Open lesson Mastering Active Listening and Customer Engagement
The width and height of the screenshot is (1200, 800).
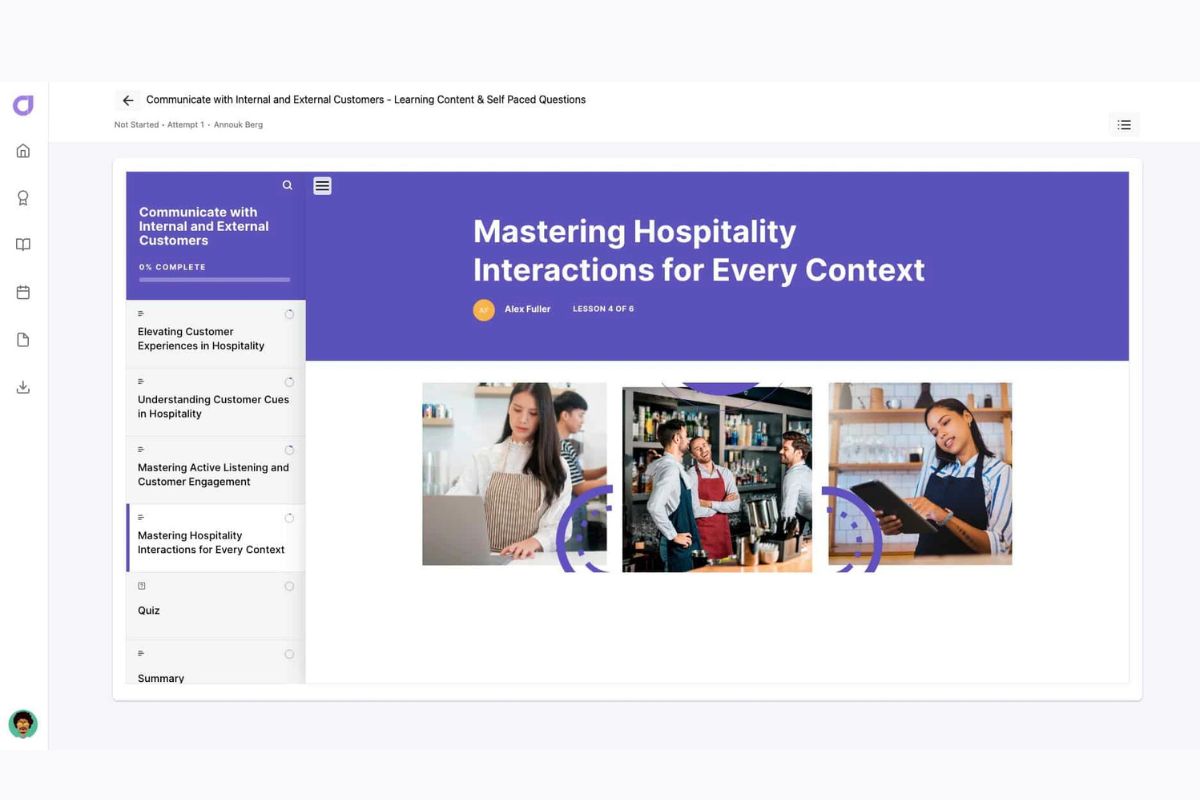coord(216,470)
